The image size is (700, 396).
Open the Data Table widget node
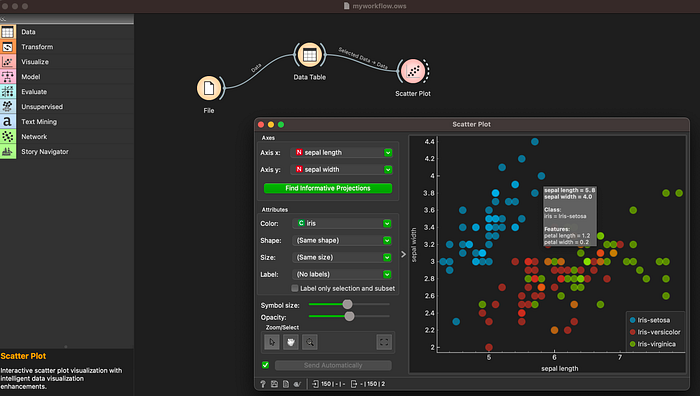point(309,55)
